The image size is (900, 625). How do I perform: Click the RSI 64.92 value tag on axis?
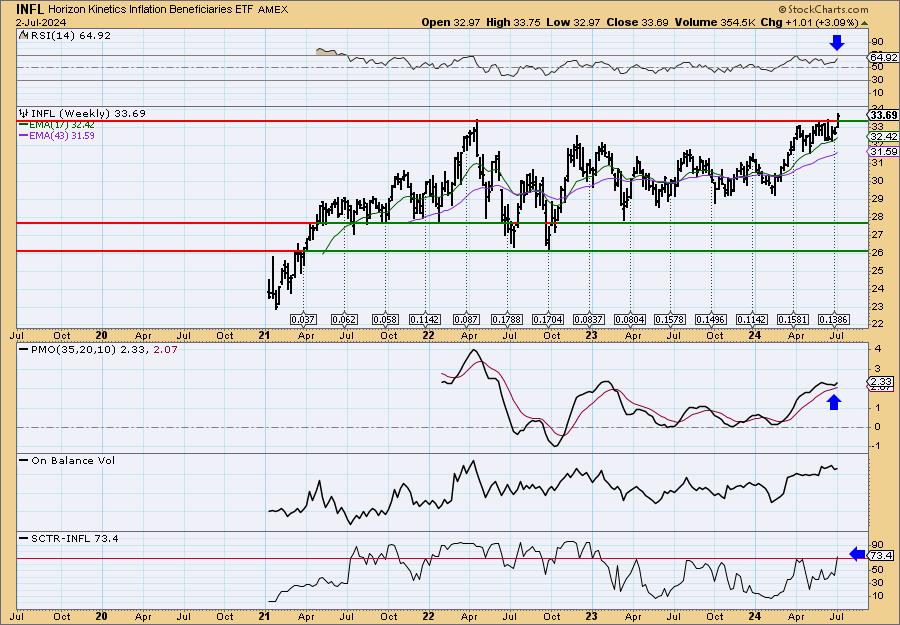(x=883, y=57)
